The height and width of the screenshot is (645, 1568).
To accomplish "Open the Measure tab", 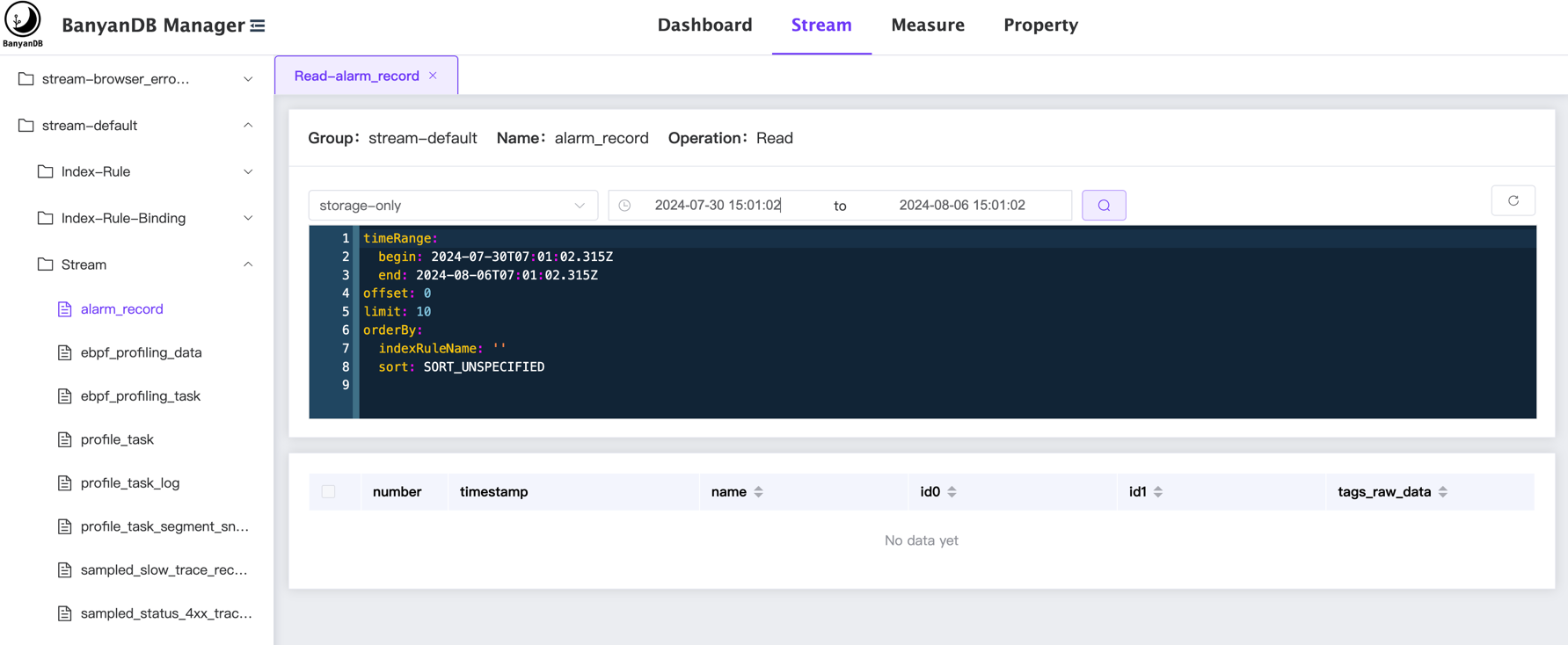I will point(927,25).
